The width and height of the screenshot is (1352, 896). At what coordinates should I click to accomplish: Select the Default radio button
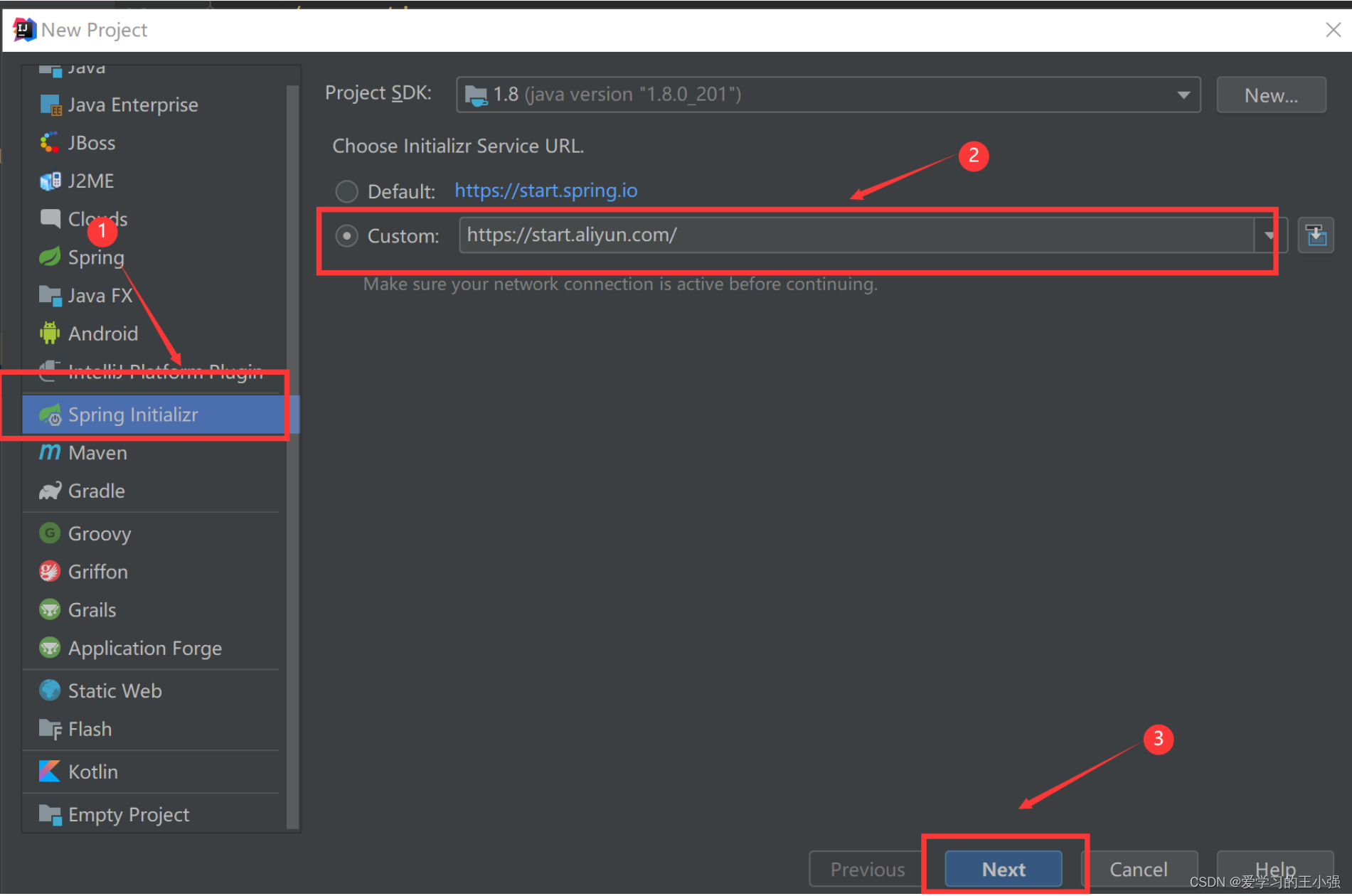pyautogui.click(x=346, y=191)
